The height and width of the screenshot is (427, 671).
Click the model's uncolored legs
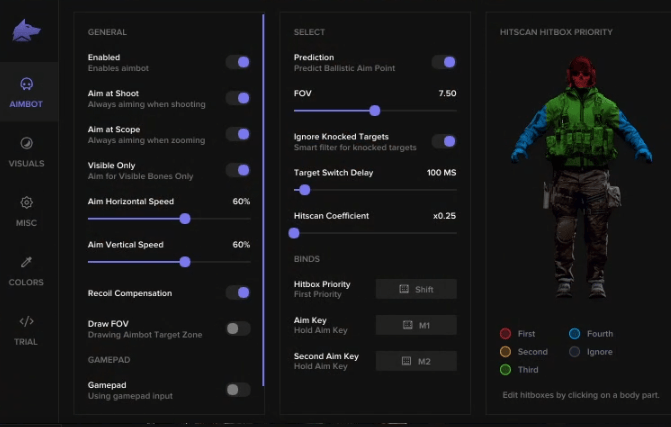pos(580,231)
